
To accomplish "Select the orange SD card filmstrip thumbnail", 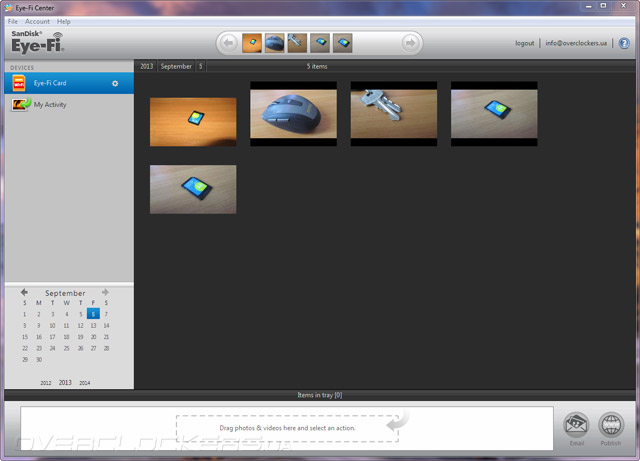I will tap(252, 43).
